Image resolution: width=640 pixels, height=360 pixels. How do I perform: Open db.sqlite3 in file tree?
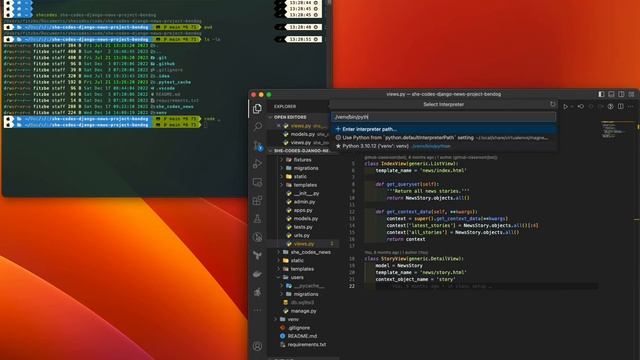point(302,302)
